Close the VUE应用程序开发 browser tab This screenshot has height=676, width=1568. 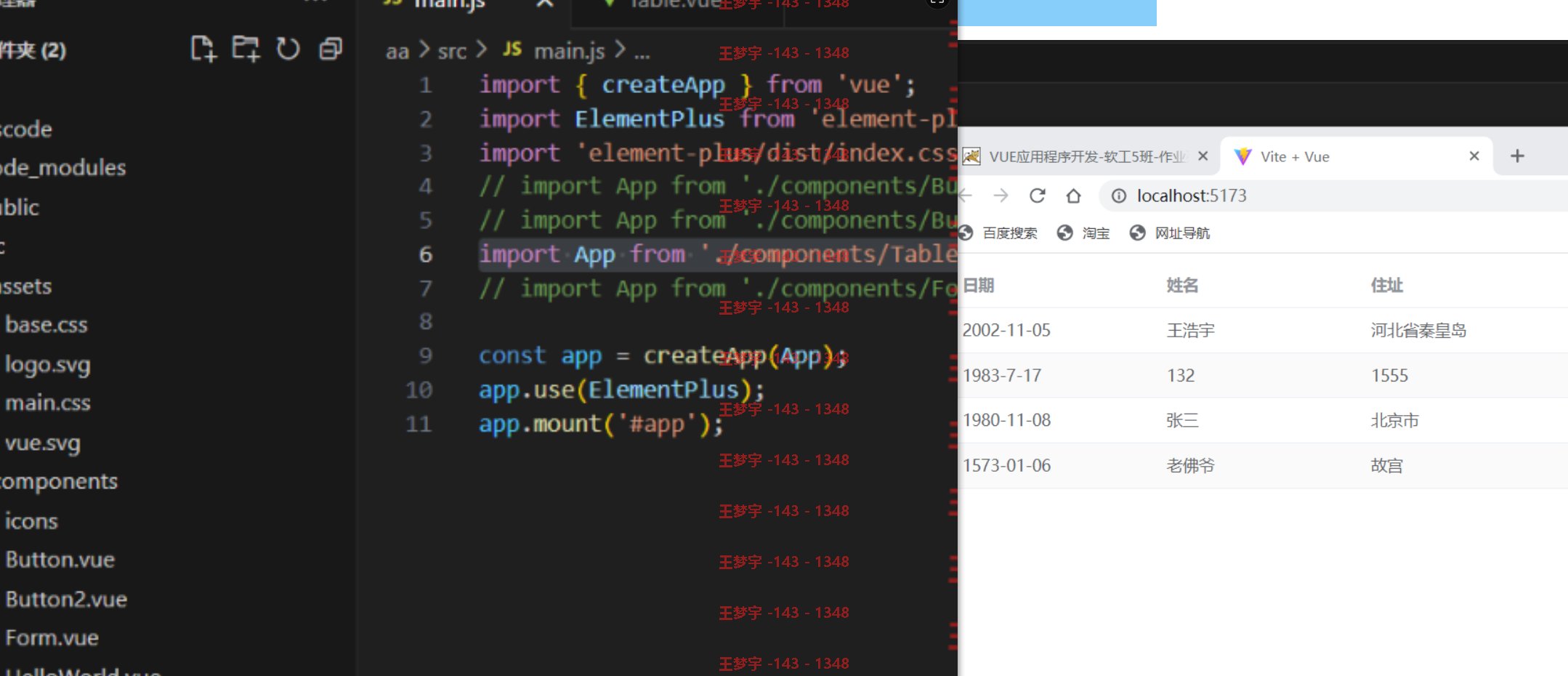(1203, 156)
